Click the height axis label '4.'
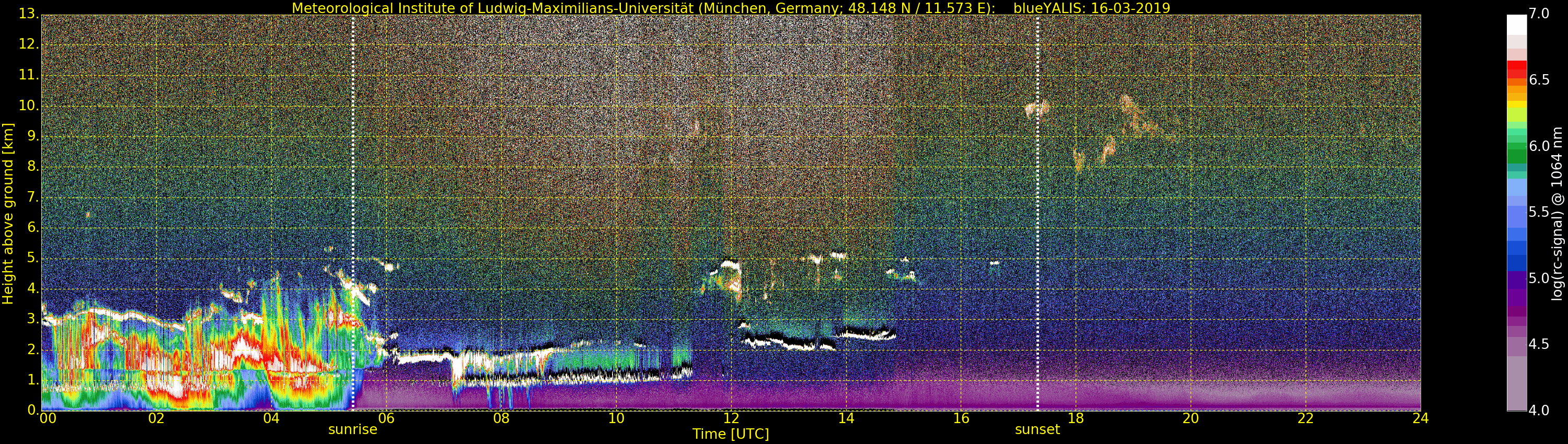This screenshot has height=444, width=1568. click(x=33, y=288)
